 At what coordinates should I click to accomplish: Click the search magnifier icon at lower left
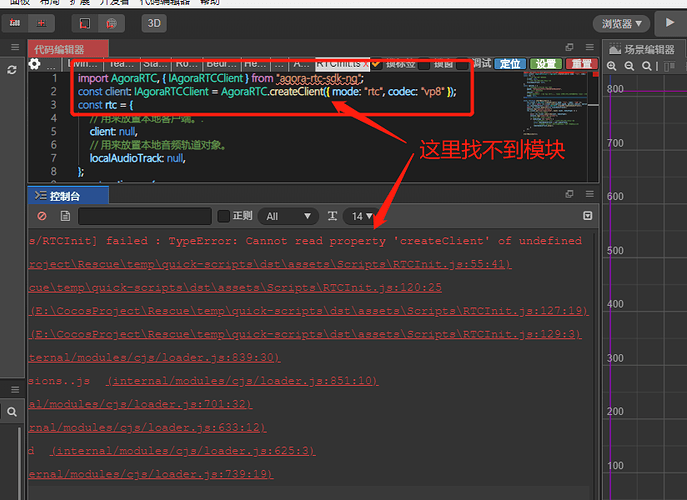click(12, 412)
